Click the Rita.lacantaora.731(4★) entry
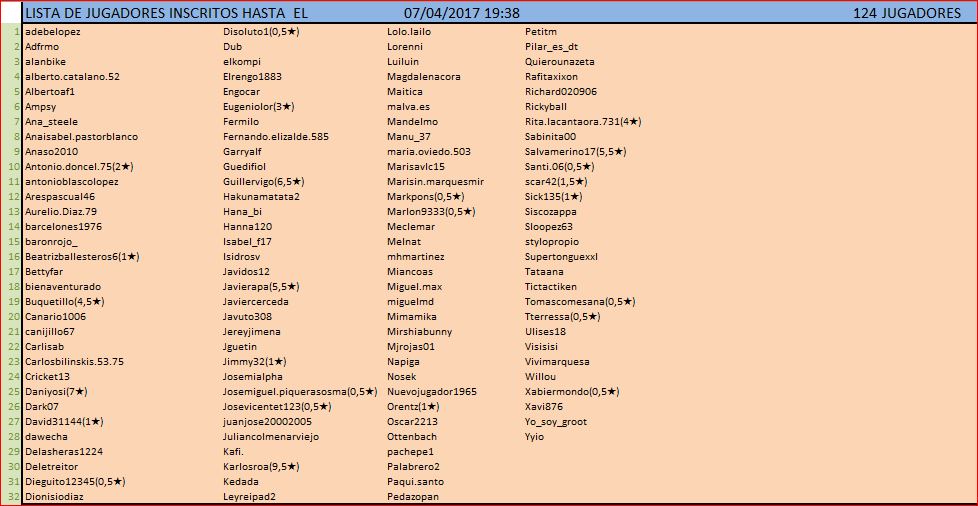 pos(583,121)
